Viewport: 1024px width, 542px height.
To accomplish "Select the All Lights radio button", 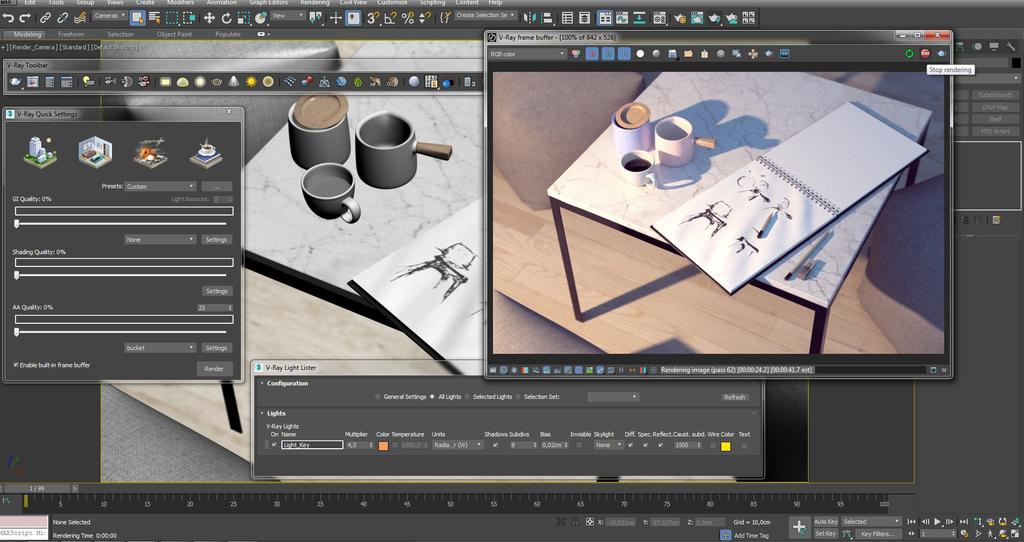I will click(432, 396).
